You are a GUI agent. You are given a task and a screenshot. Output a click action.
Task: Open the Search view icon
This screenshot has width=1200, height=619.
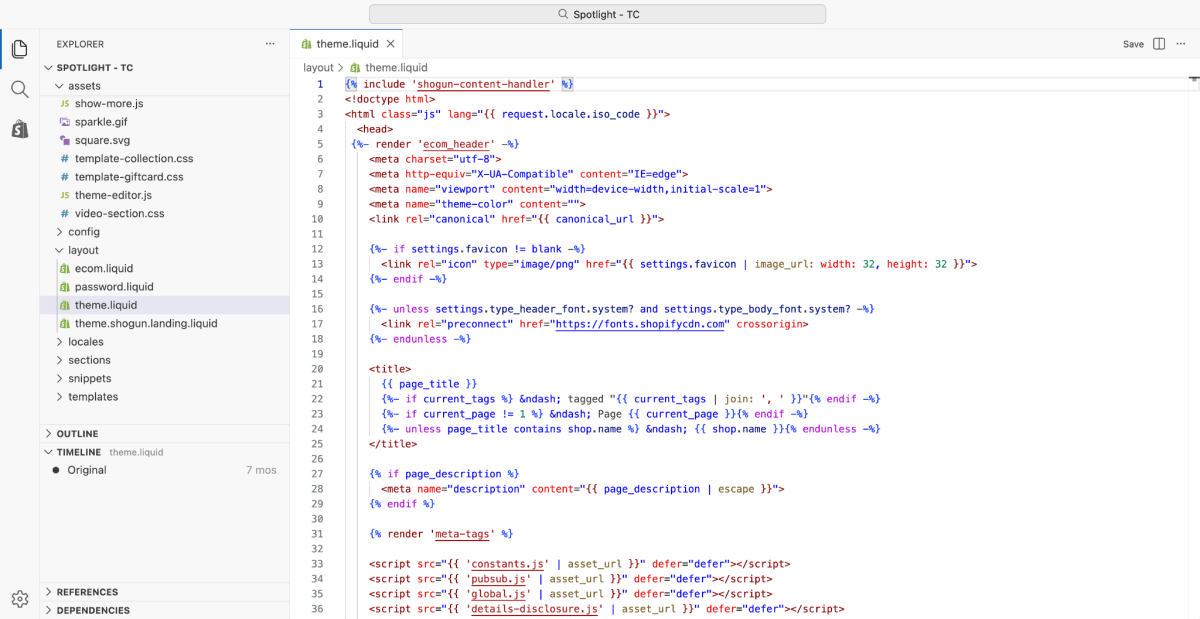[x=19, y=89]
